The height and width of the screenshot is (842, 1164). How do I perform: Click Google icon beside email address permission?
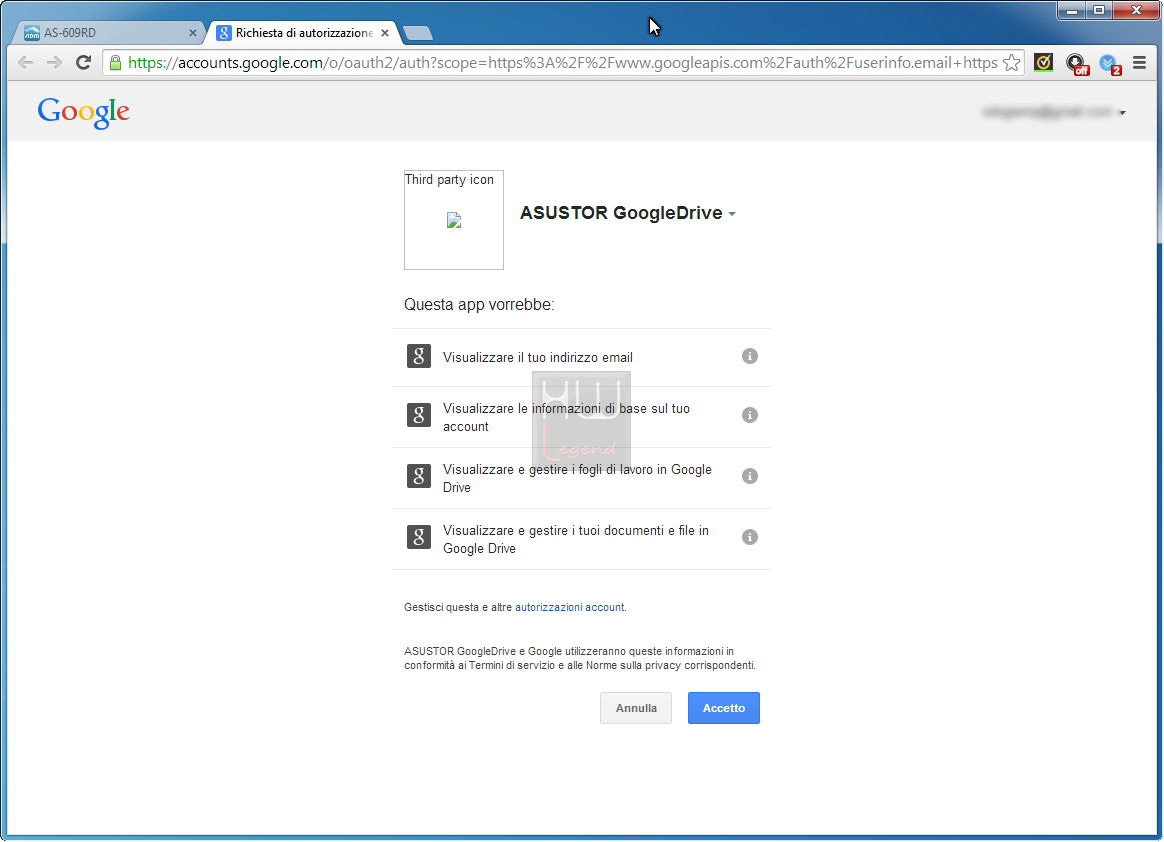(x=419, y=356)
